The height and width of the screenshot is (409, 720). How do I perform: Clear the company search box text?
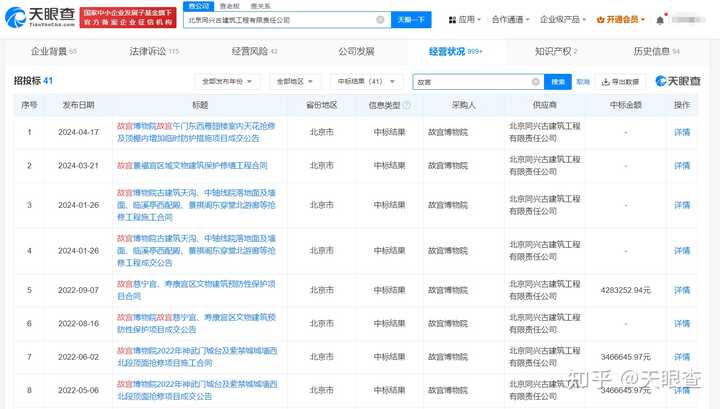coord(380,20)
